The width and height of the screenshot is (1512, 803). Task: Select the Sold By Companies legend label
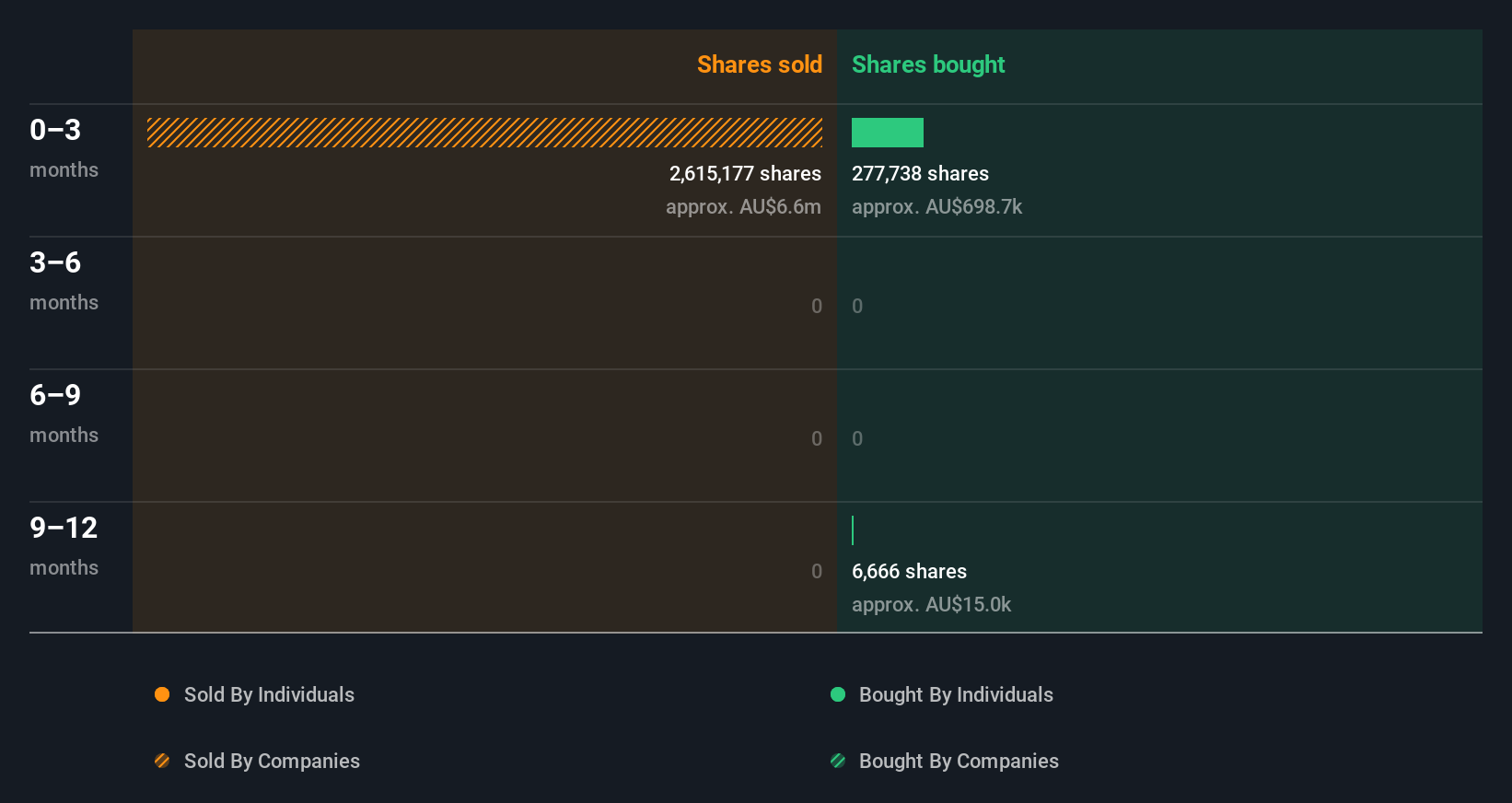(x=272, y=762)
